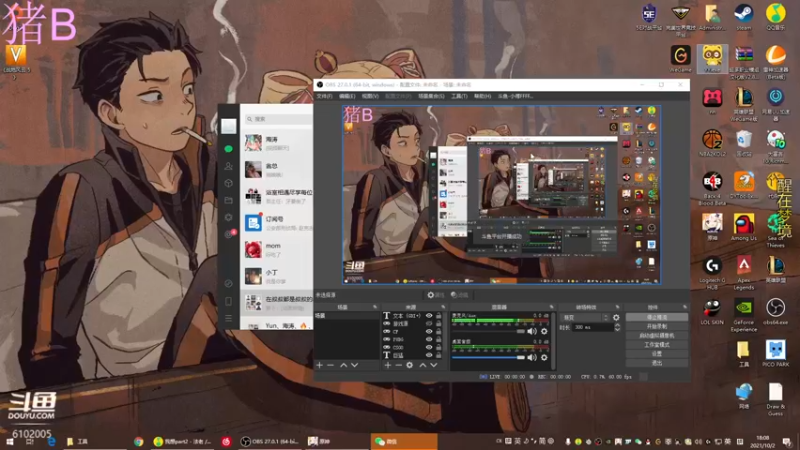The width and height of the screenshot is (800, 450).
Task: Add a new scene with the plus button in Scenes panel
Action: 319,365
